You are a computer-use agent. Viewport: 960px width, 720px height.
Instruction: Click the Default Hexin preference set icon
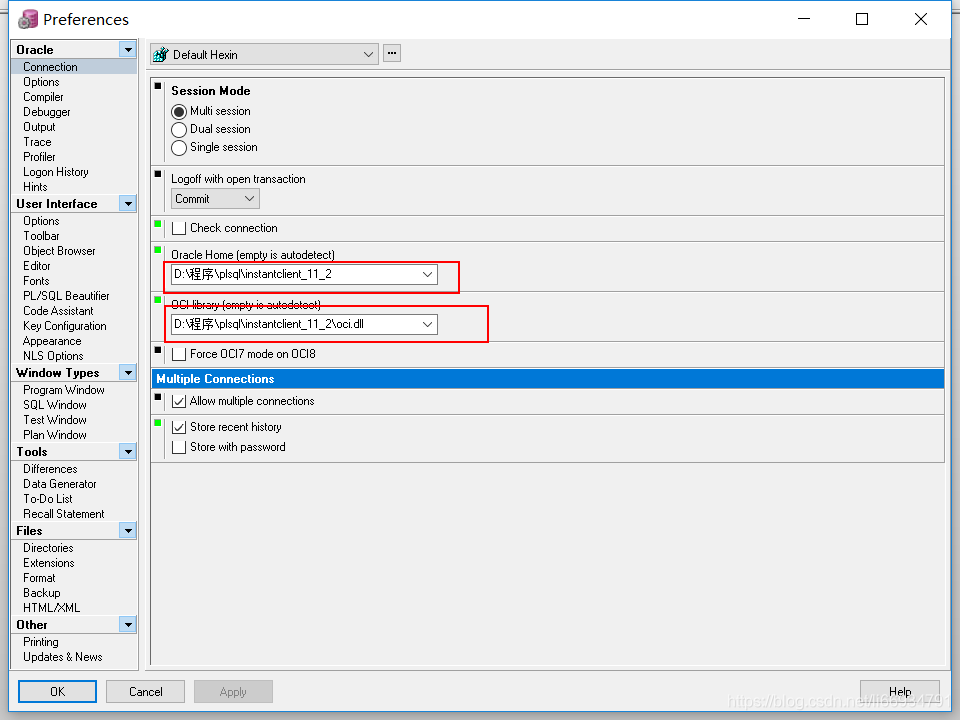[161, 54]
